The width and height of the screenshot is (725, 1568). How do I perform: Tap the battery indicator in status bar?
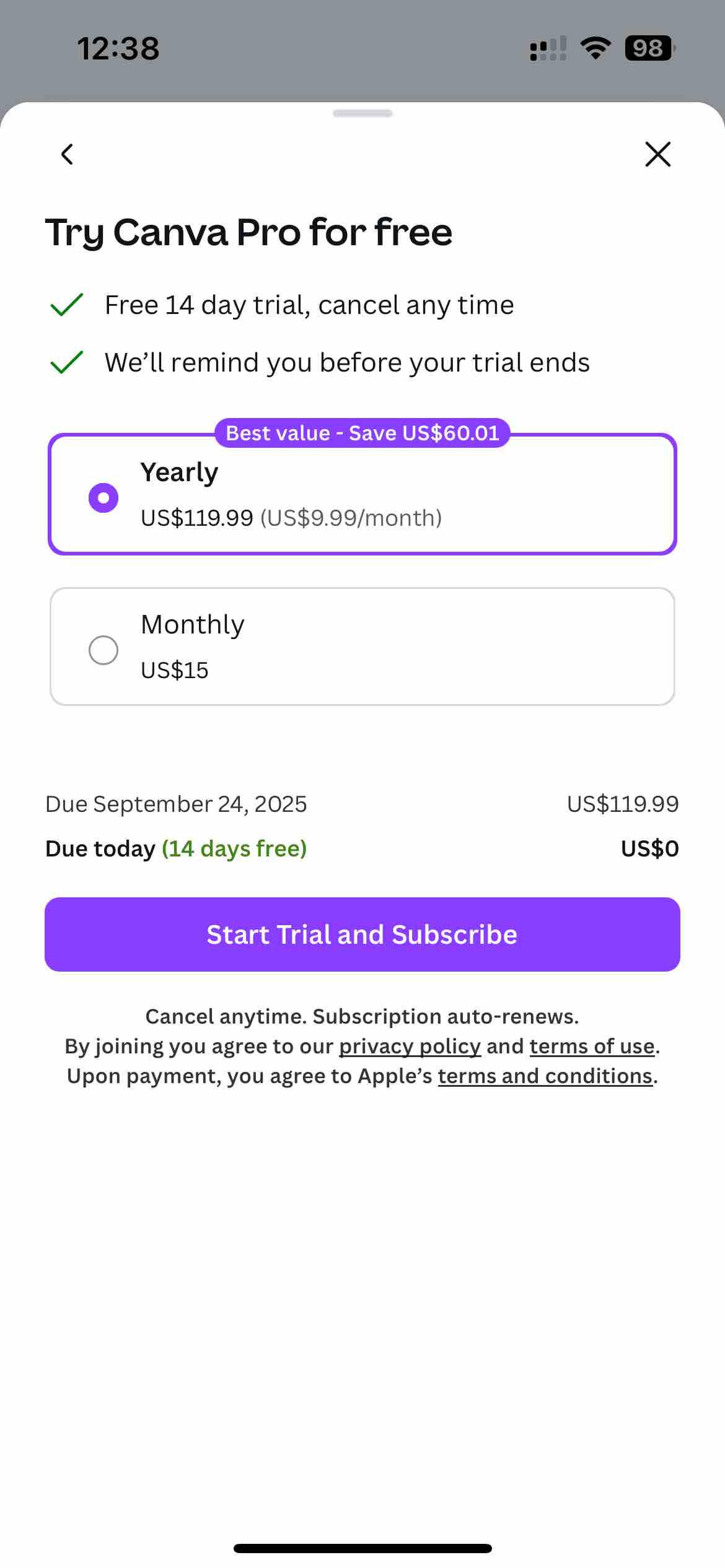[x=649, y=48]
